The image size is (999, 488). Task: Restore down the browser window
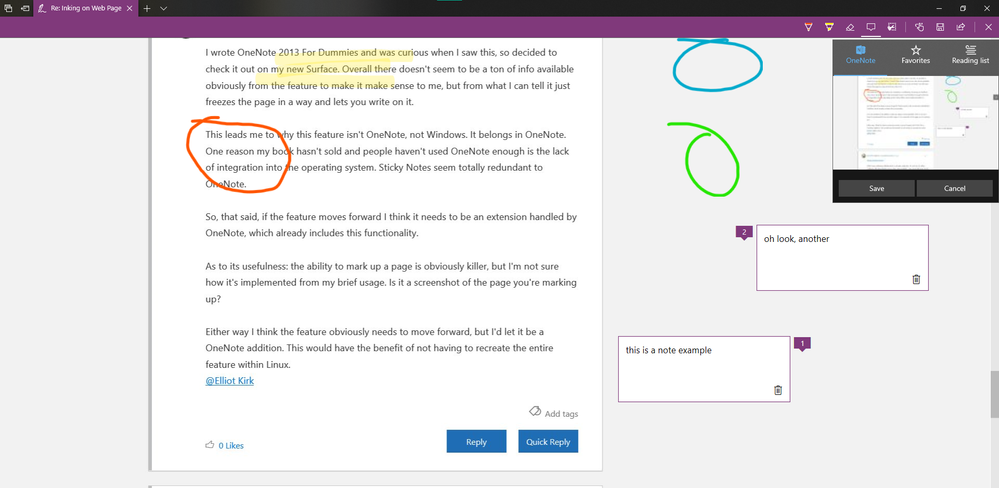[x=963, y=8]
